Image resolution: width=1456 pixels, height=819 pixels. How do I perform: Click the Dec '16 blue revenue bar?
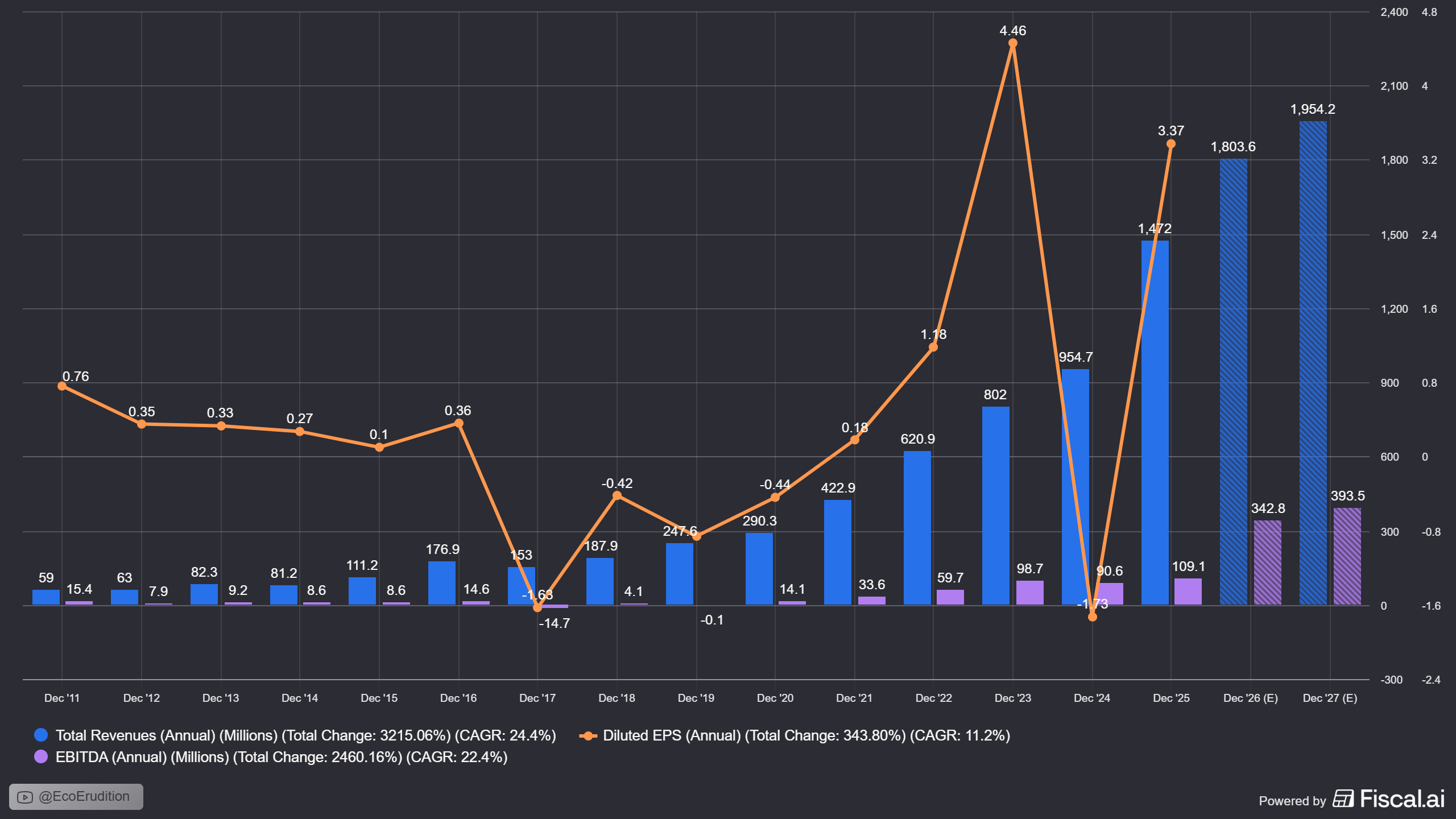442,583
